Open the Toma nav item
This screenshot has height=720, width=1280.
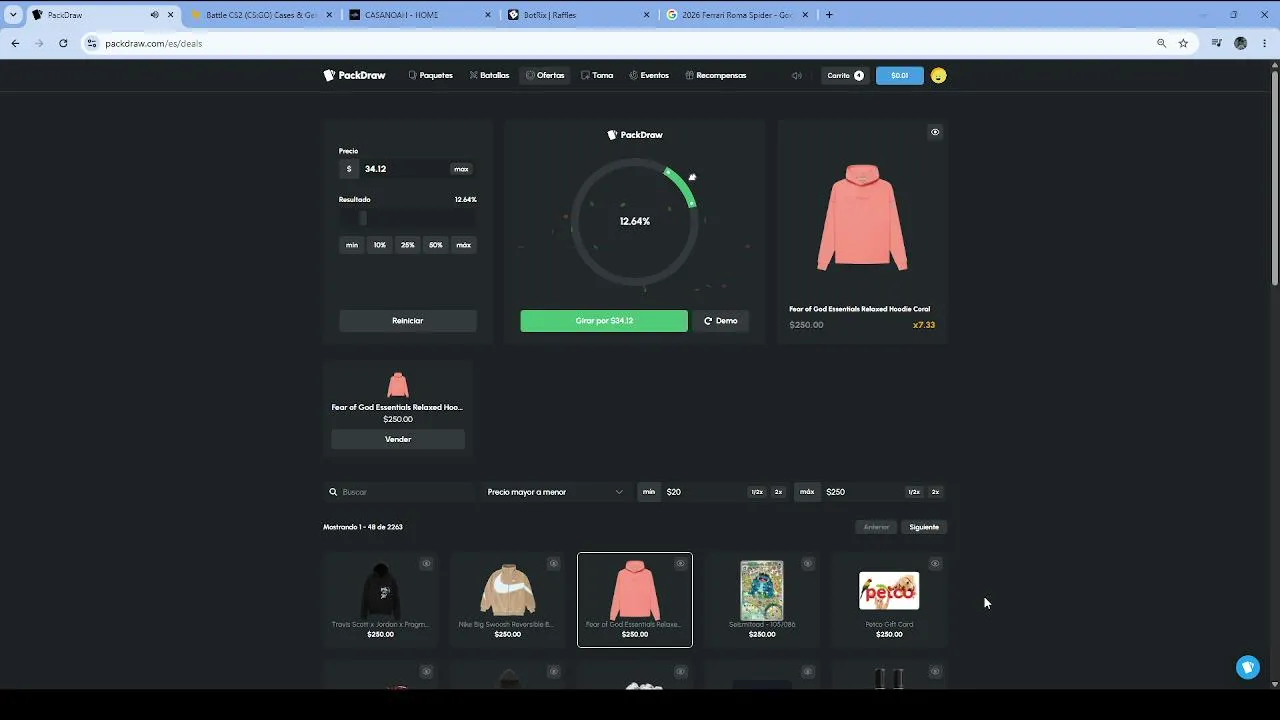pyautogui.click(x=597, y=75)
